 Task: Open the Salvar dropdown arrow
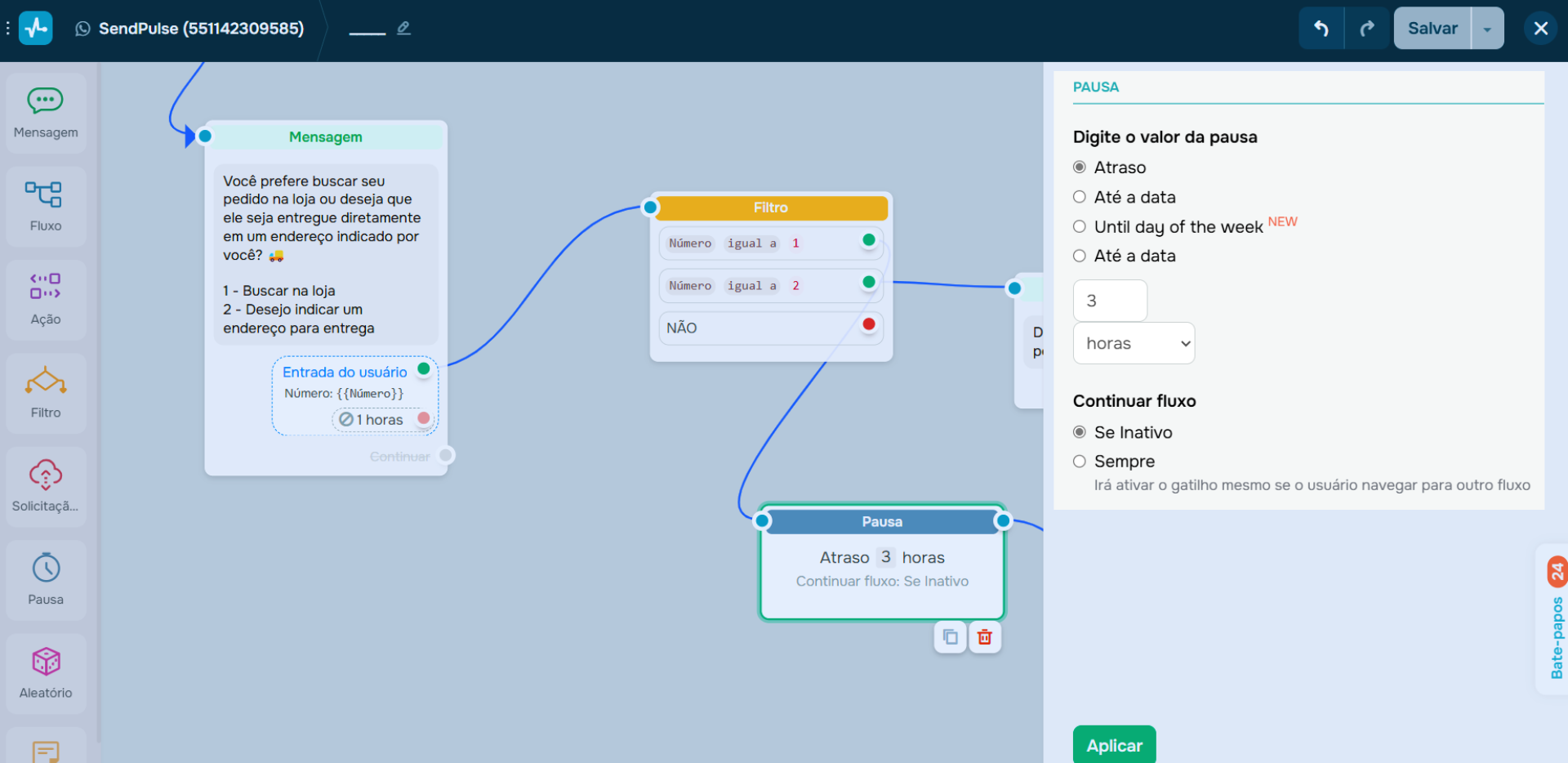1488,29
